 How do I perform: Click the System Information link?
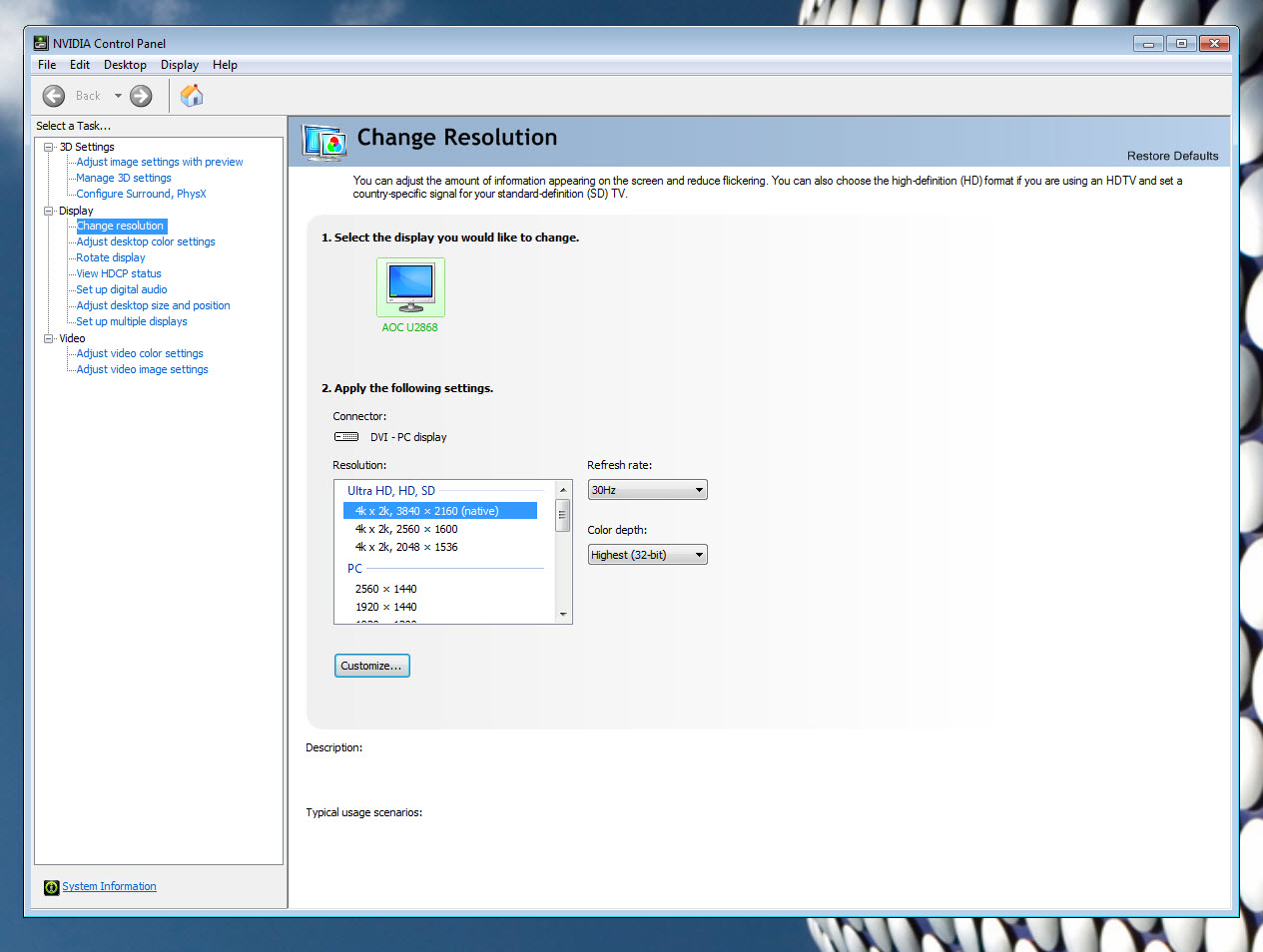(x=109, y=886)
